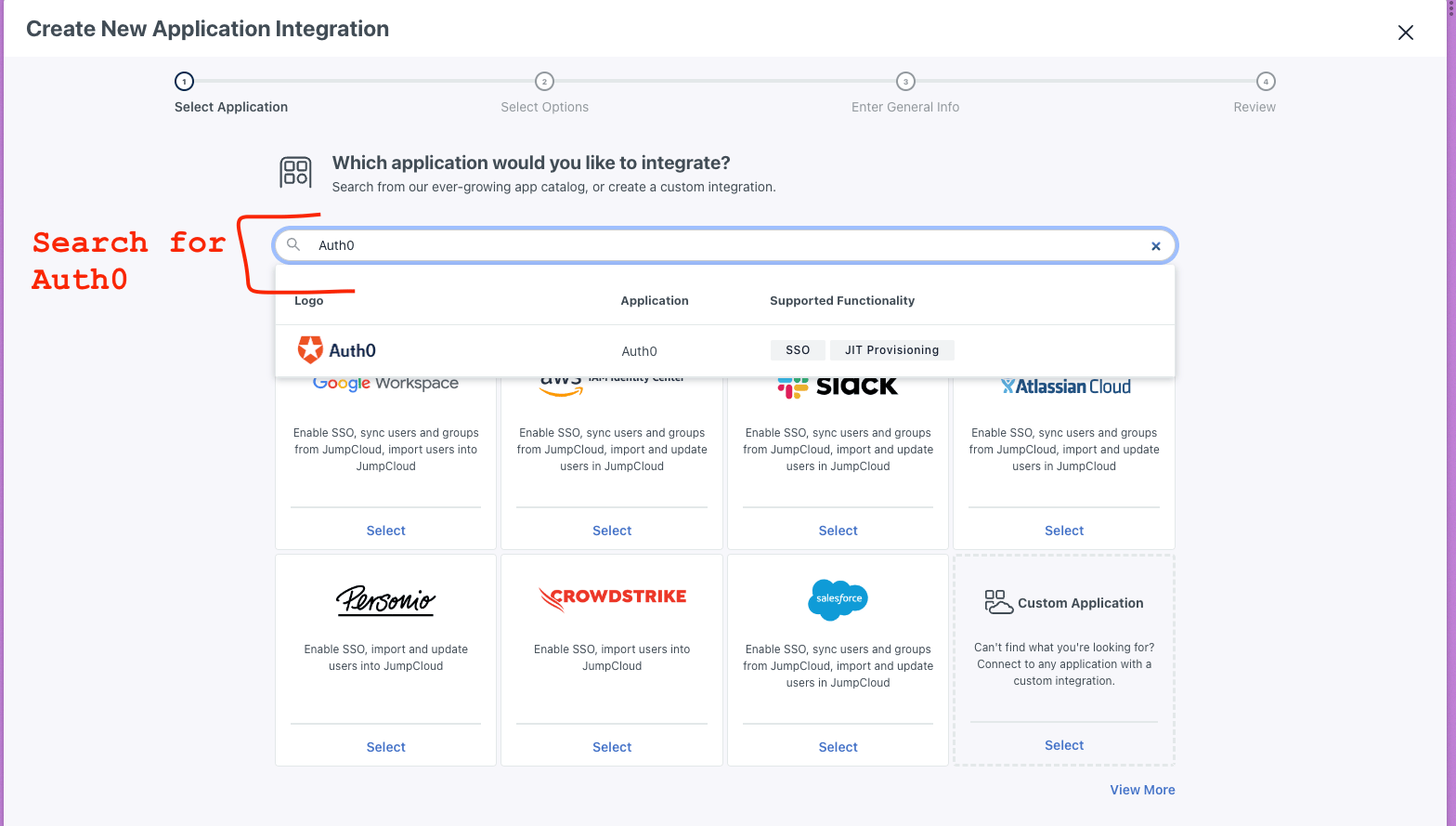Click the Custom Application icon
This screenshot has height=826, width=1456.
(998, 602)
